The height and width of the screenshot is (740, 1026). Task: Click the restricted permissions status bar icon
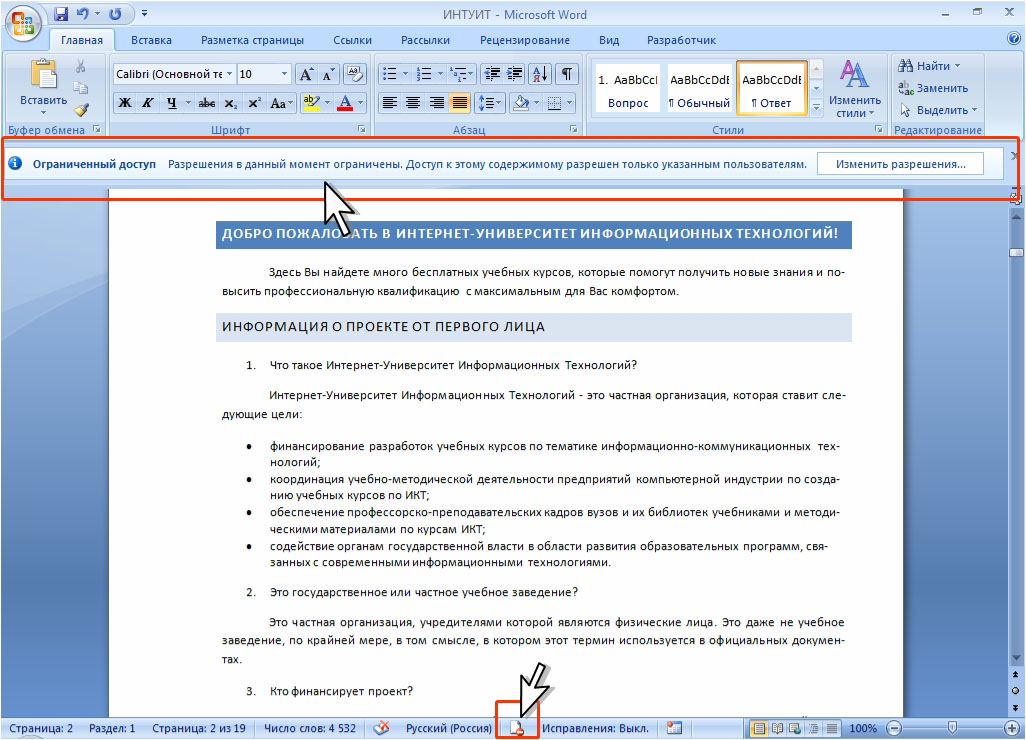coord(516,728)
